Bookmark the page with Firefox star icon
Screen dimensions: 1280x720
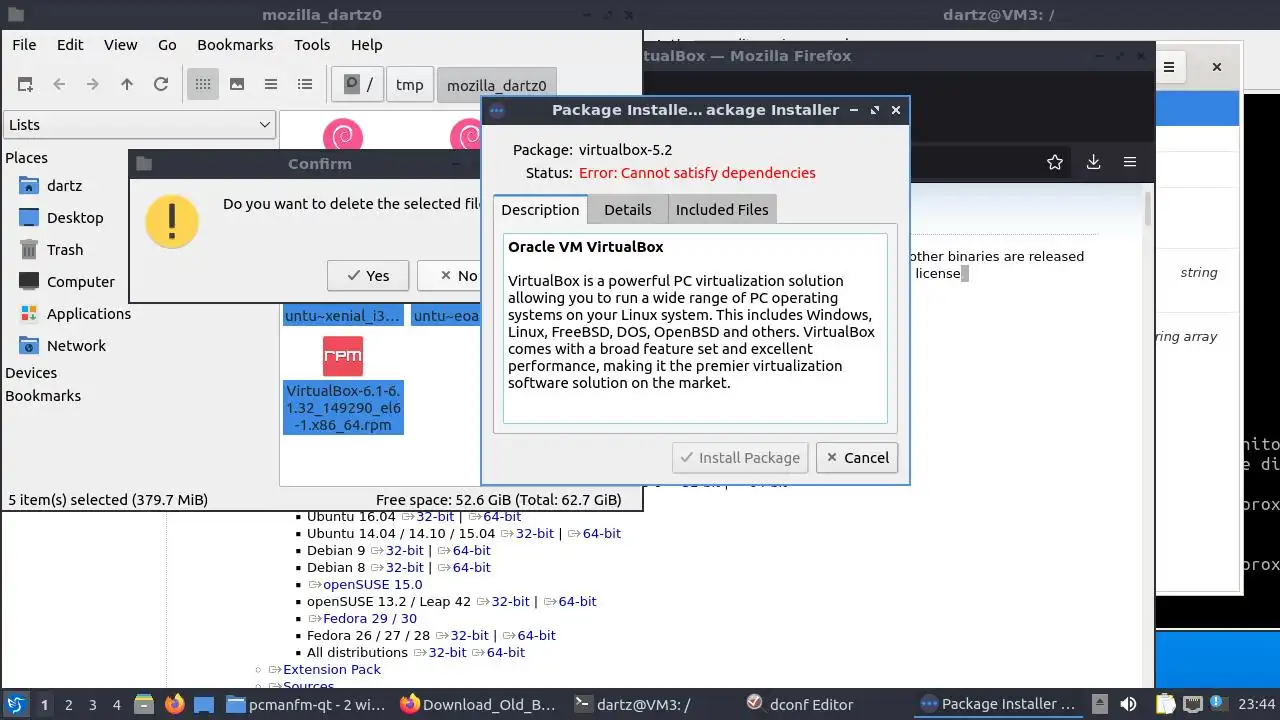tap(1054, 162)
